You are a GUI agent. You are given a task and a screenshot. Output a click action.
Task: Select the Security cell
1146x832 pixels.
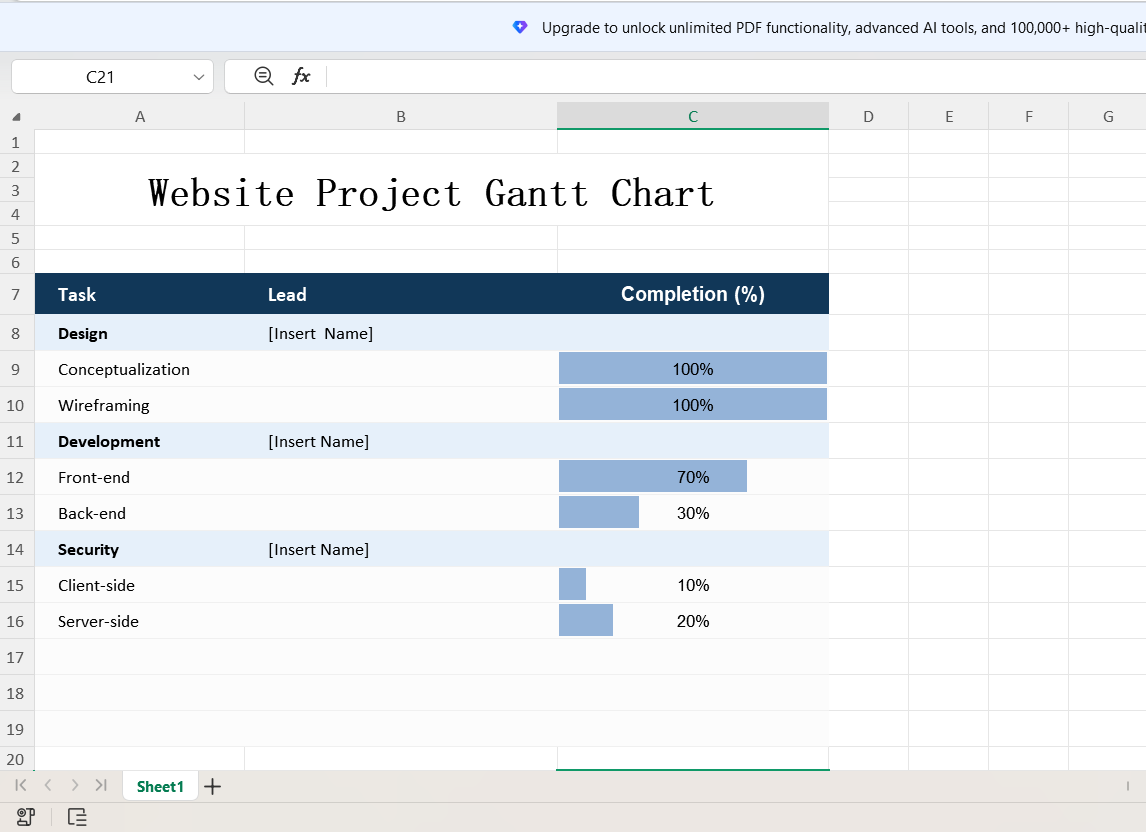point(140,550)
